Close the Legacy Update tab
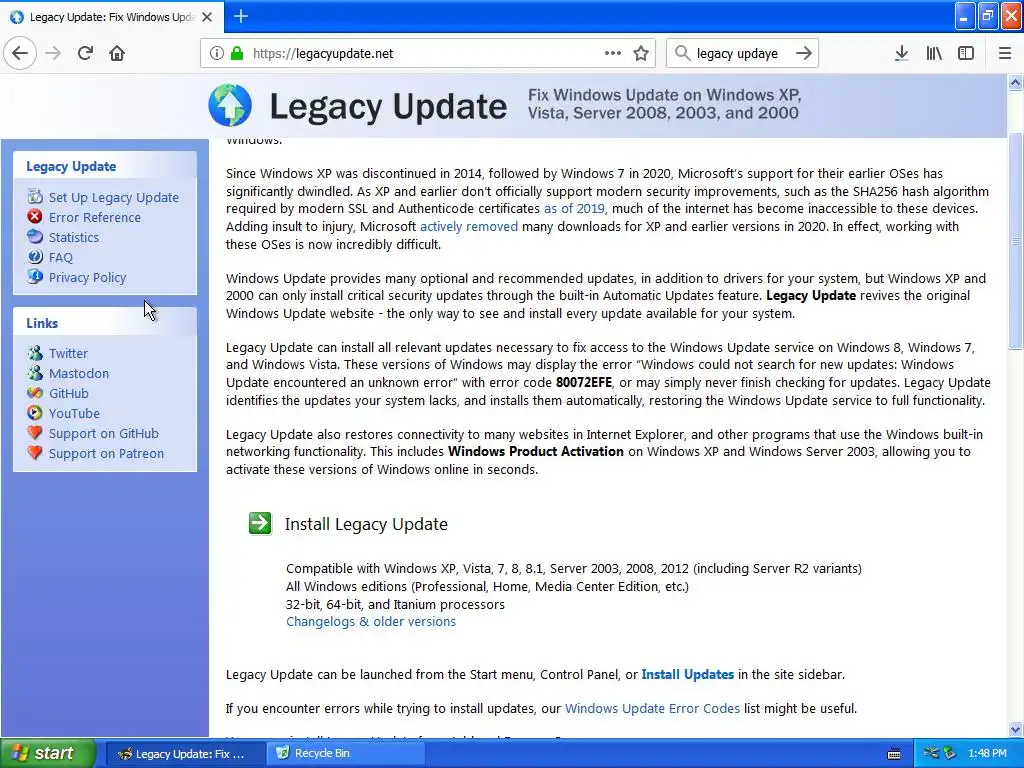Image resolution: width=1024 pixels, height=768 pixels. pos(207,17)
